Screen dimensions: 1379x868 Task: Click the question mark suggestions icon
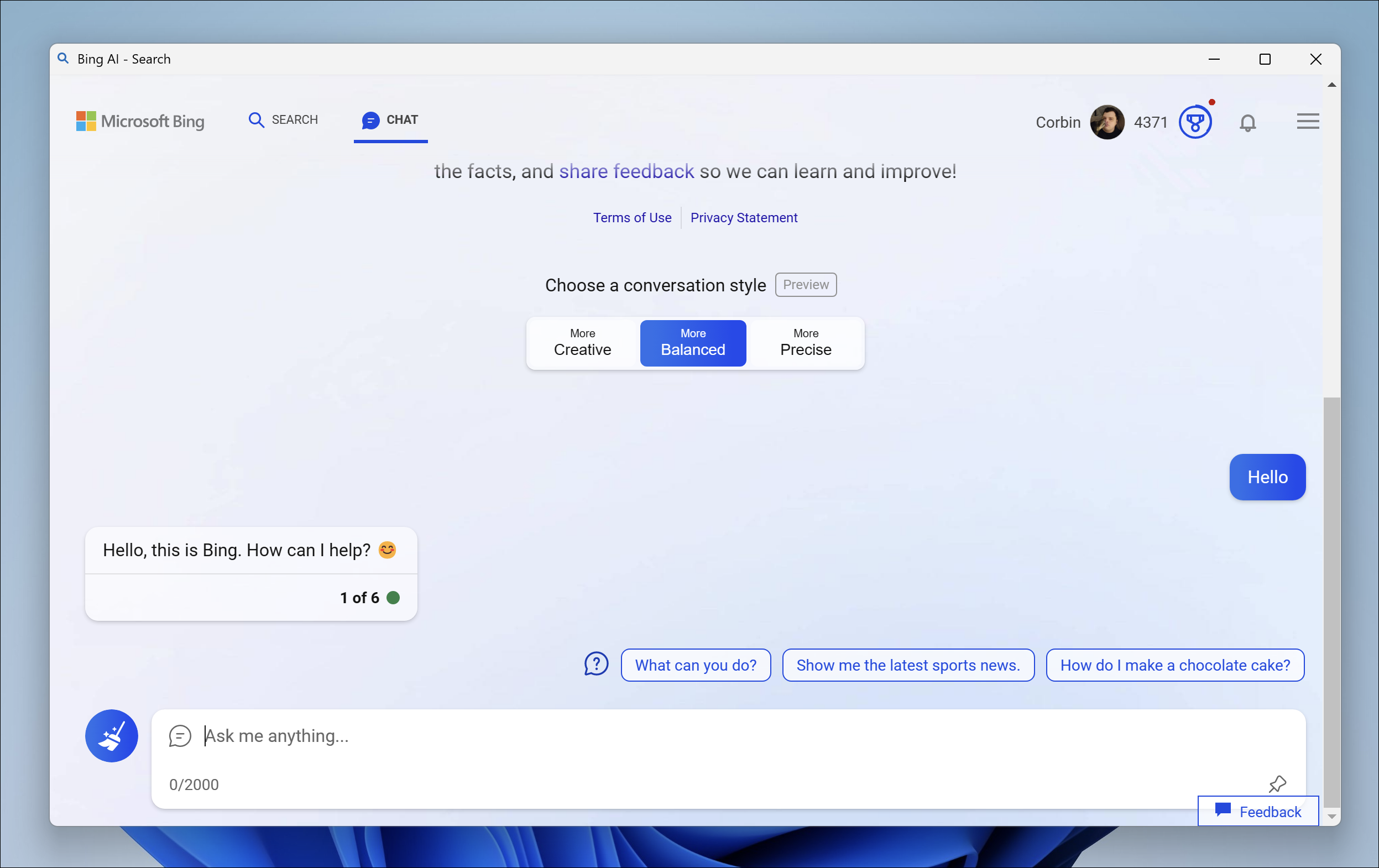point(596,664)
